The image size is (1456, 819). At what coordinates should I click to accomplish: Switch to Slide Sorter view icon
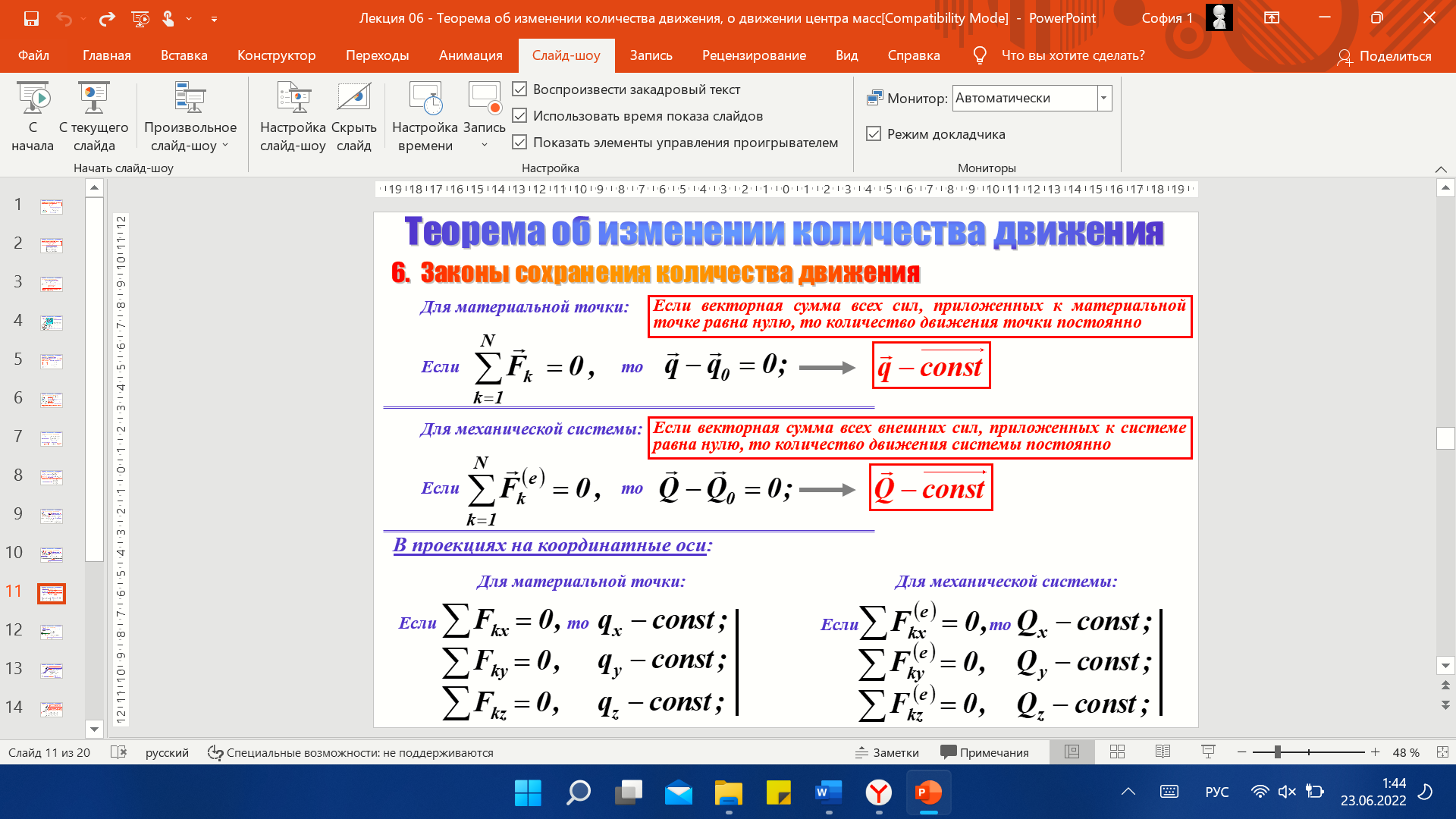click(x=1117, y=752)
